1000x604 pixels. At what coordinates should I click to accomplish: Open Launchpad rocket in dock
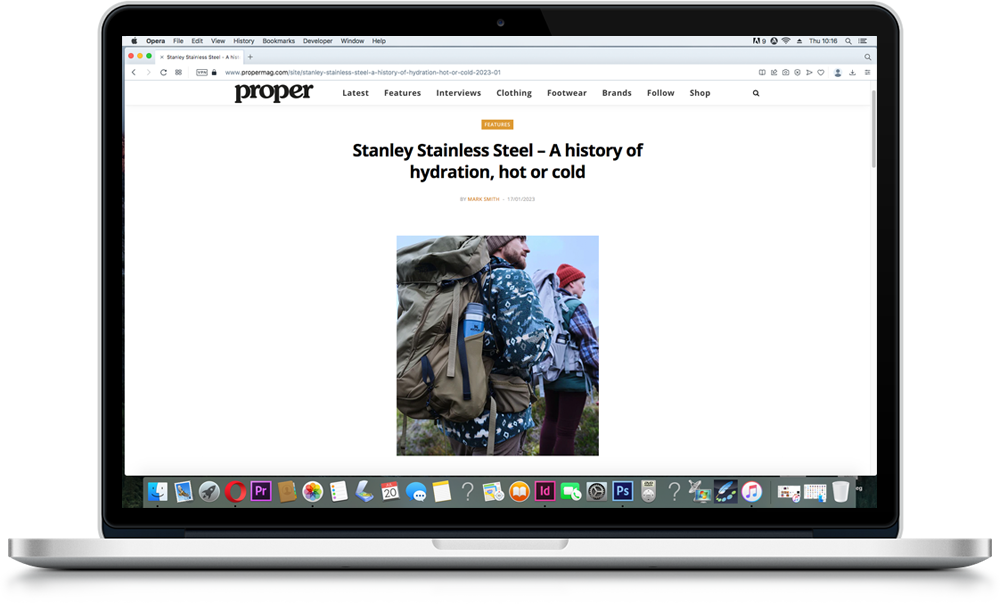click(209, 492)
